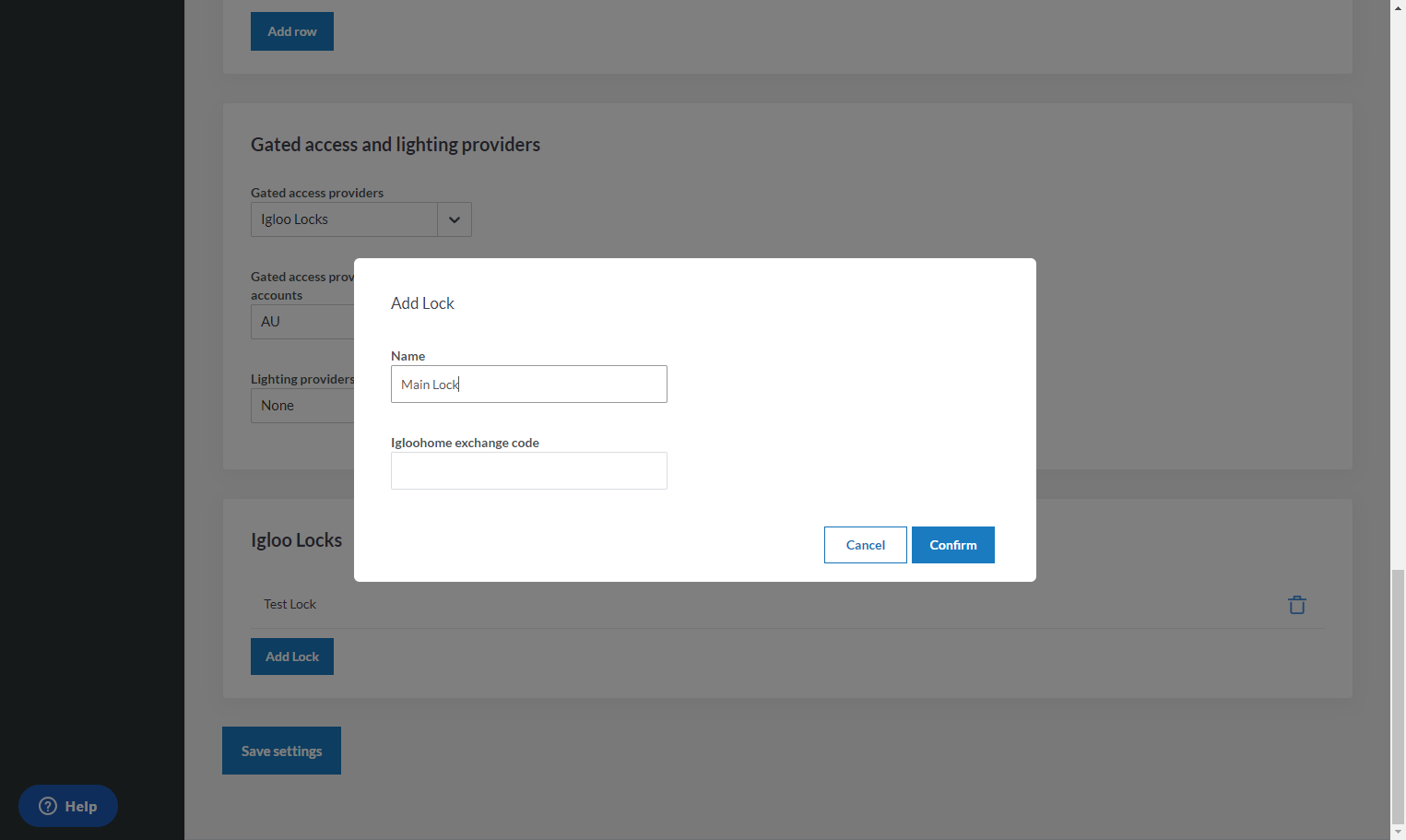Confirm adding the new lock
Image resolution: width=1406 pixels, height=840 pixels.
[952, 545]
